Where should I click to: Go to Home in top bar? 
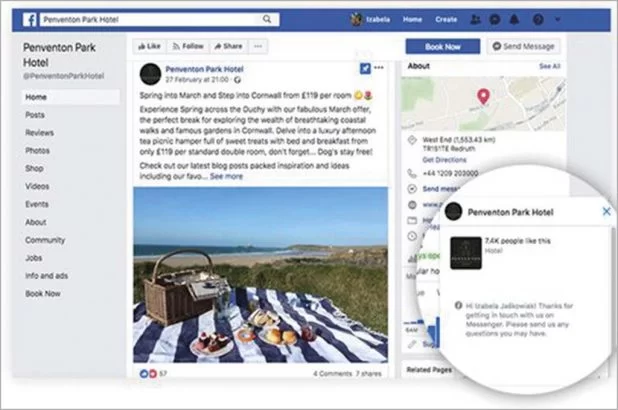[x=412, y=19]
